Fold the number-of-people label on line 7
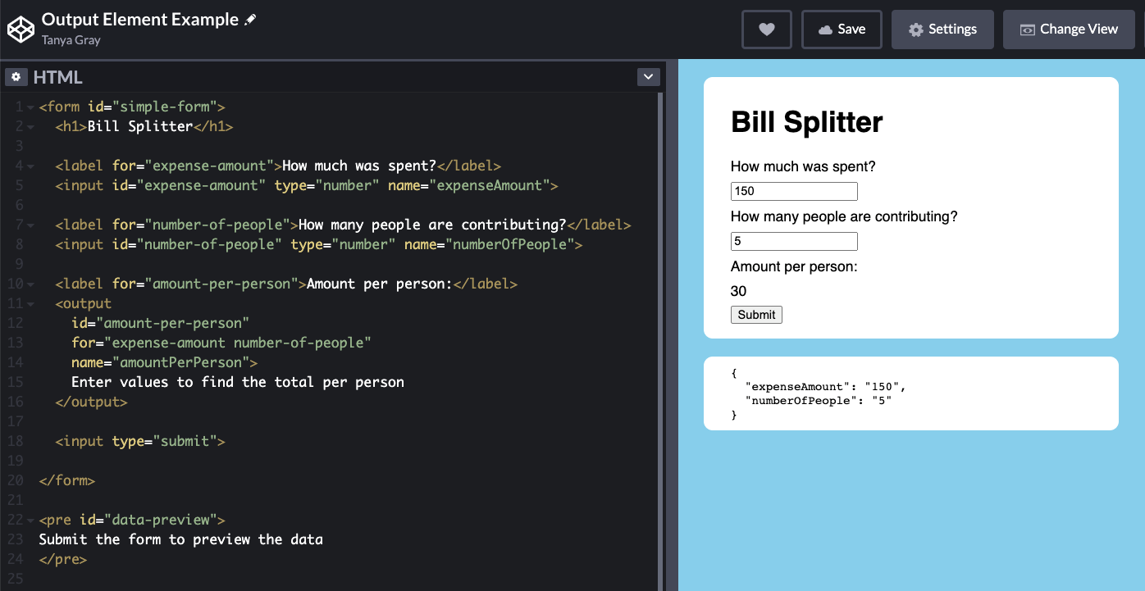Screen dimensions: 1145x591 tap(31, 225)
